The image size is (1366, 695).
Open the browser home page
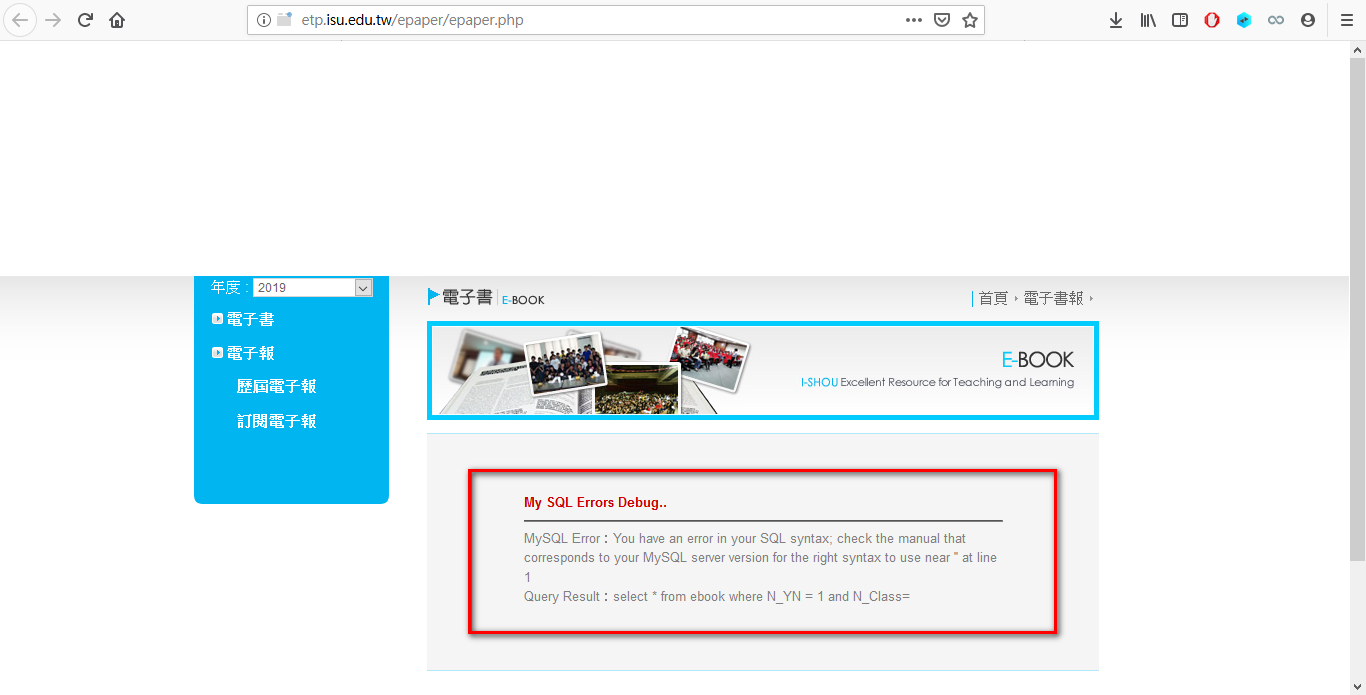point(117,20)
